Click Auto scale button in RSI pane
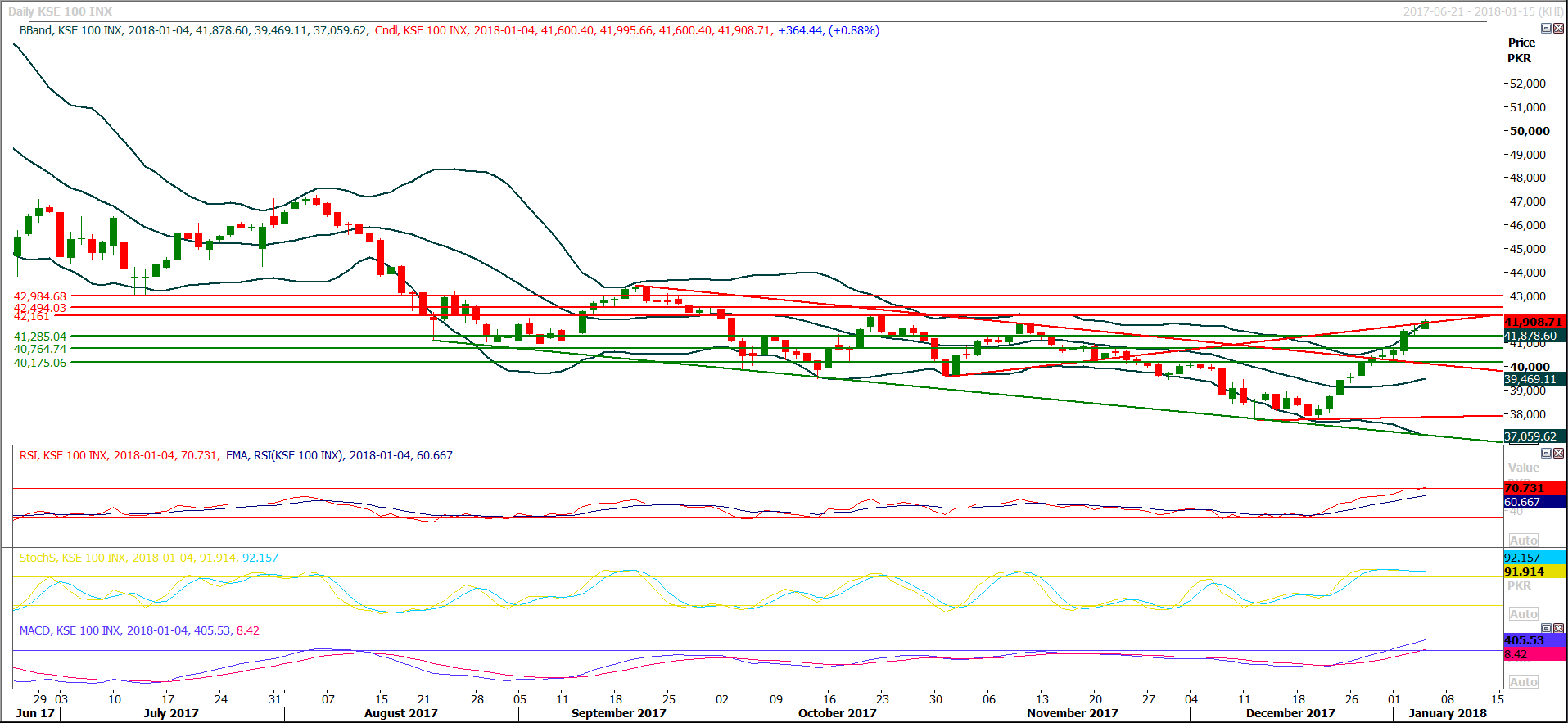Viewport: 1568px width, 723px height. coord(1523,540)
